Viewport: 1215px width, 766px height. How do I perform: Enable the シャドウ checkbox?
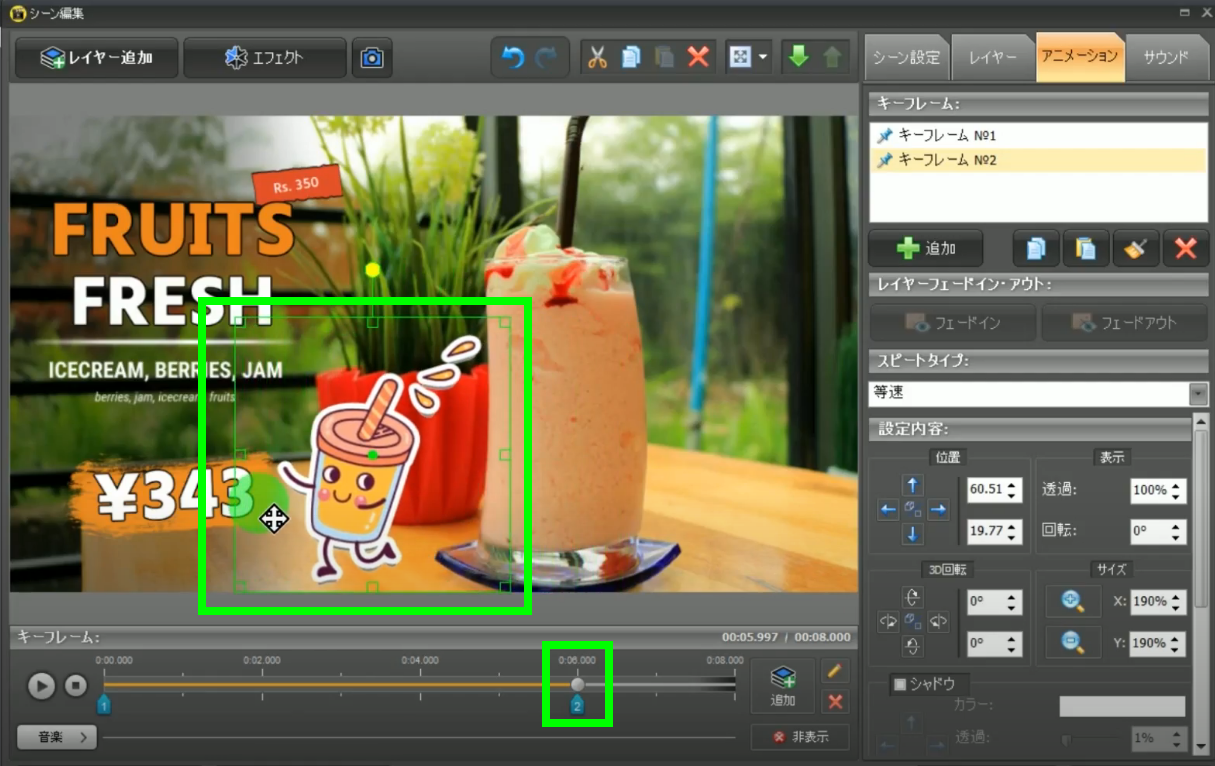899,684
